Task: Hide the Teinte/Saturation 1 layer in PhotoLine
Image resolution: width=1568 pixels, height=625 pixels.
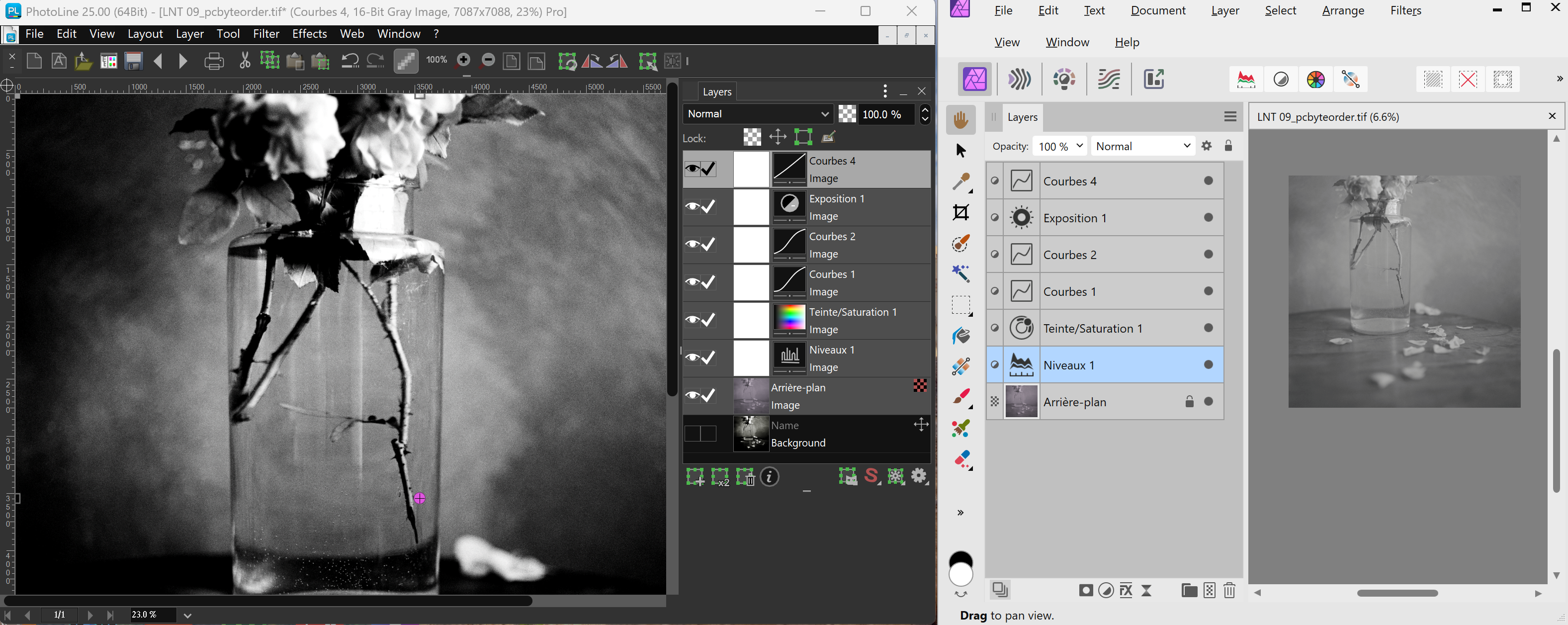Action: coord(692,320)
